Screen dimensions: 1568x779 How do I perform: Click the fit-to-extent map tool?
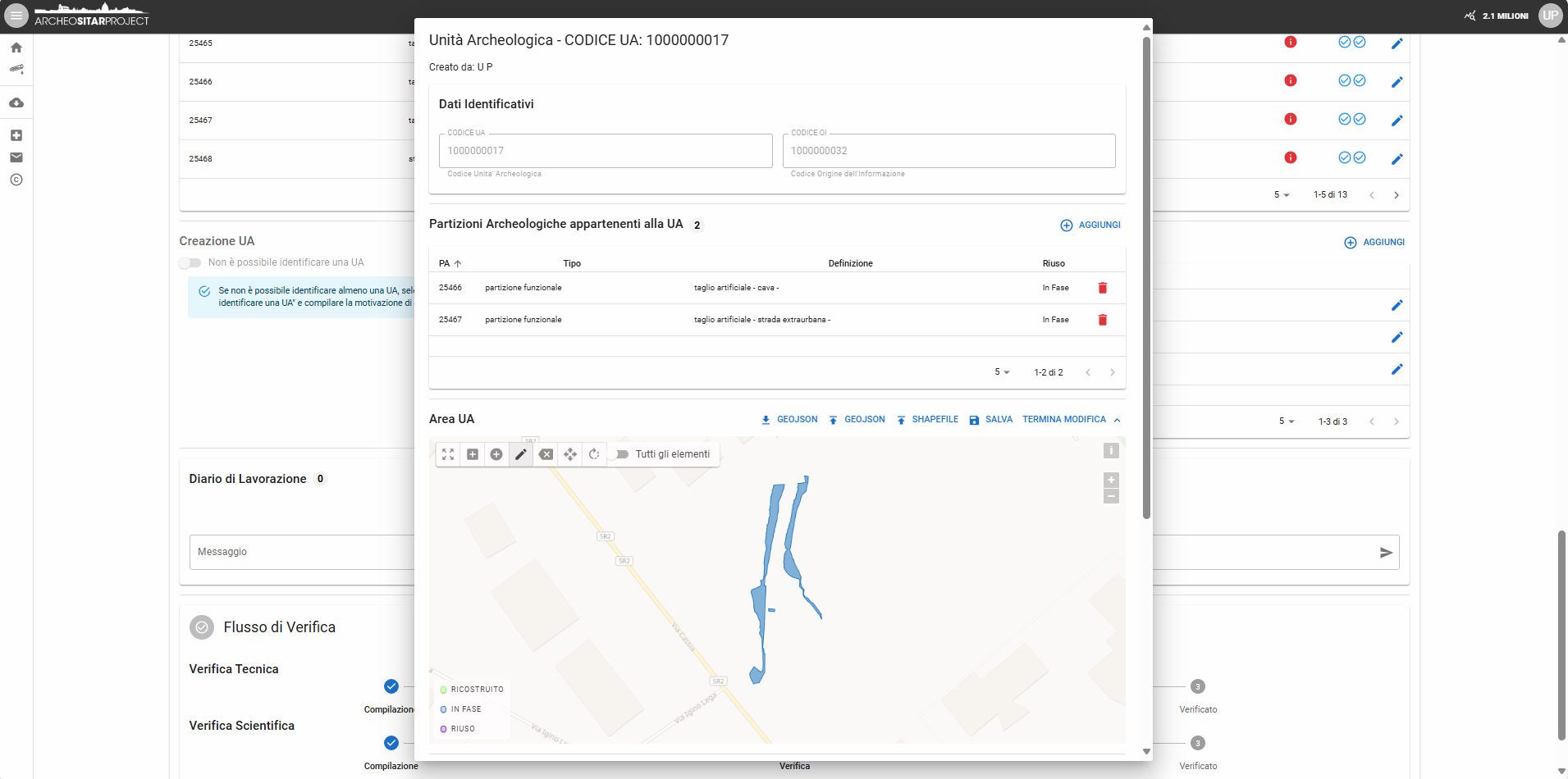[448, 454]
